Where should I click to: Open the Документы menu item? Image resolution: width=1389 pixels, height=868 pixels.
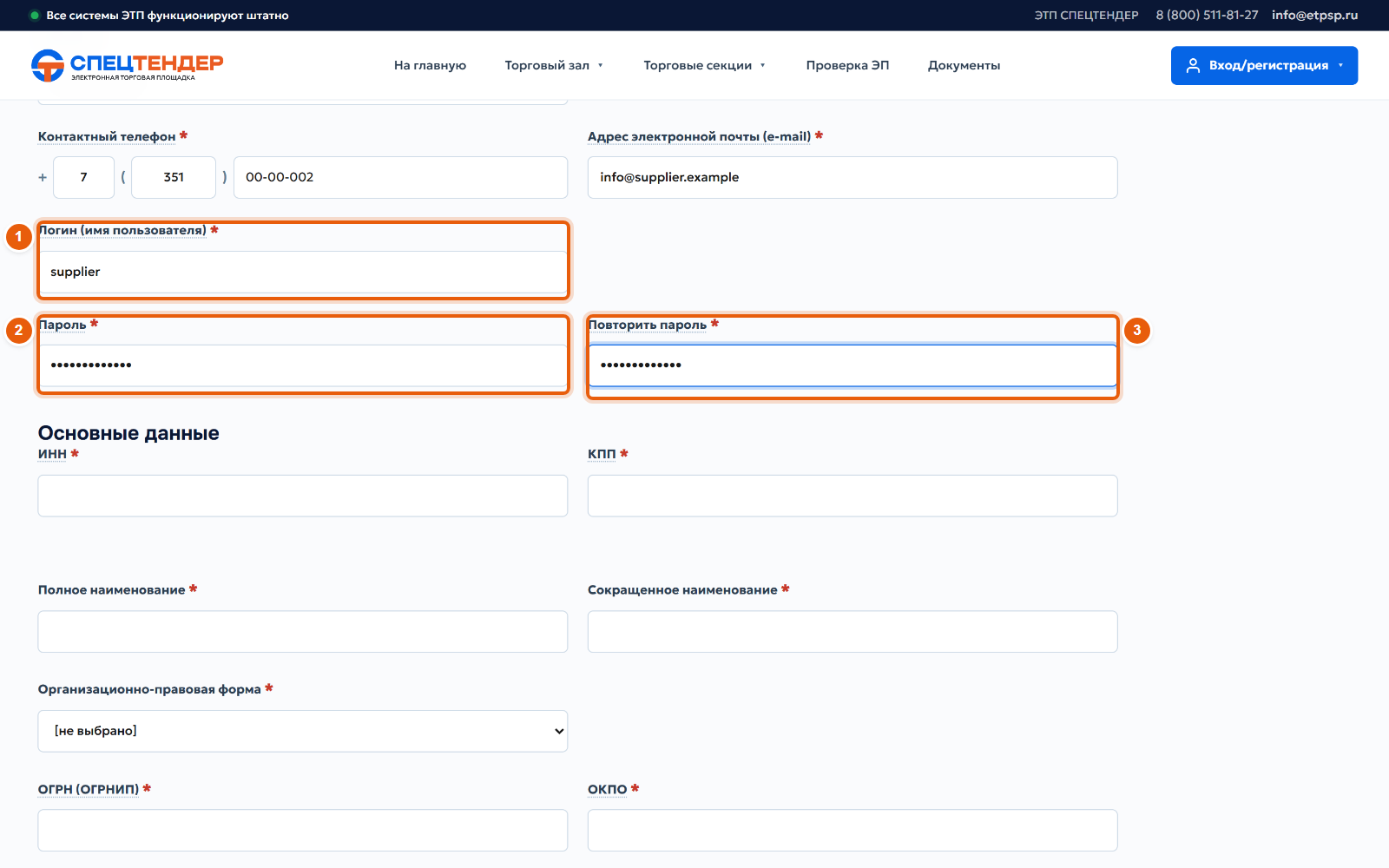tap(964, 66)
